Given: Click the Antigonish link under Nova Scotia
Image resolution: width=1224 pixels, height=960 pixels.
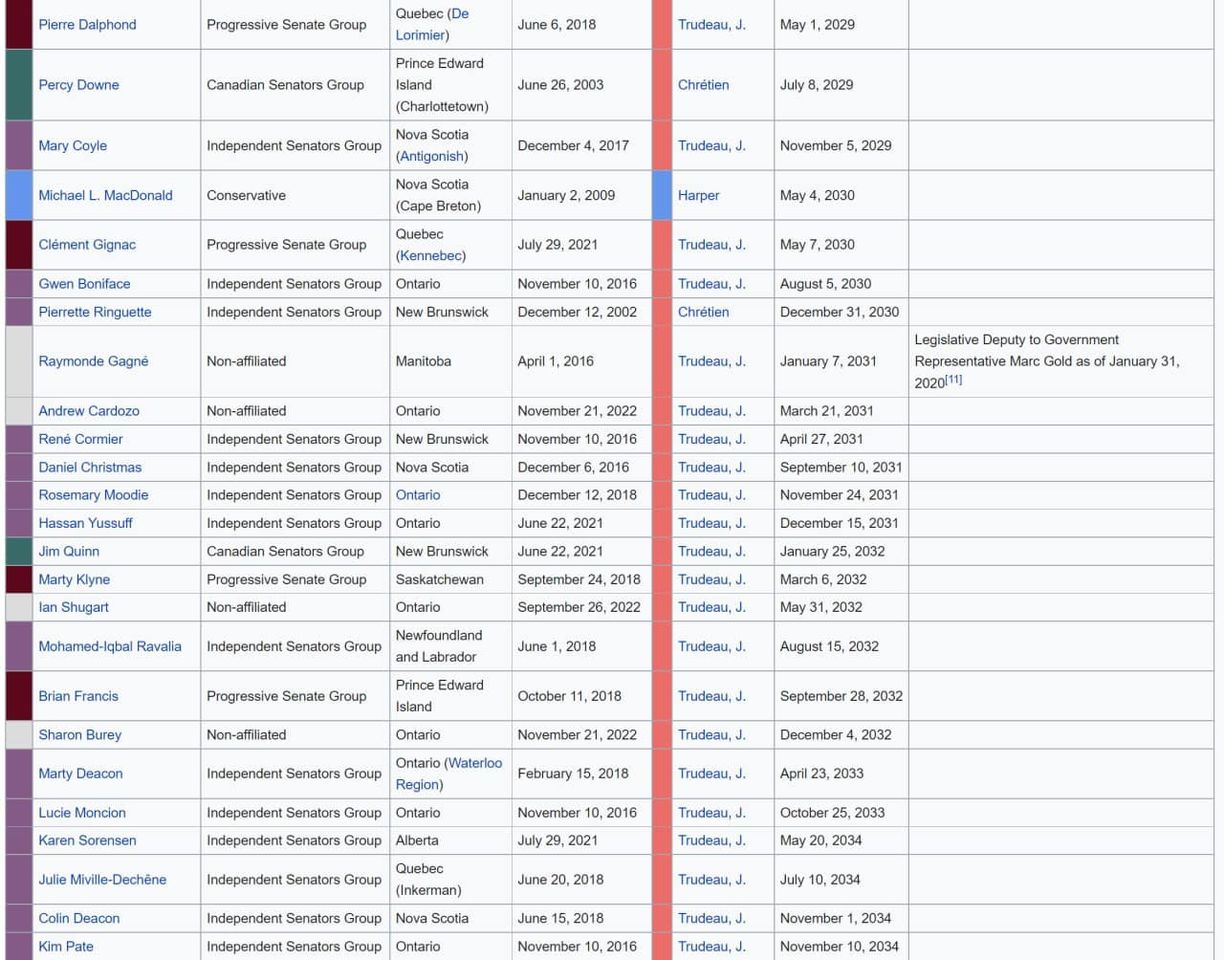Looking at the screenshot, I should [430, 156].
